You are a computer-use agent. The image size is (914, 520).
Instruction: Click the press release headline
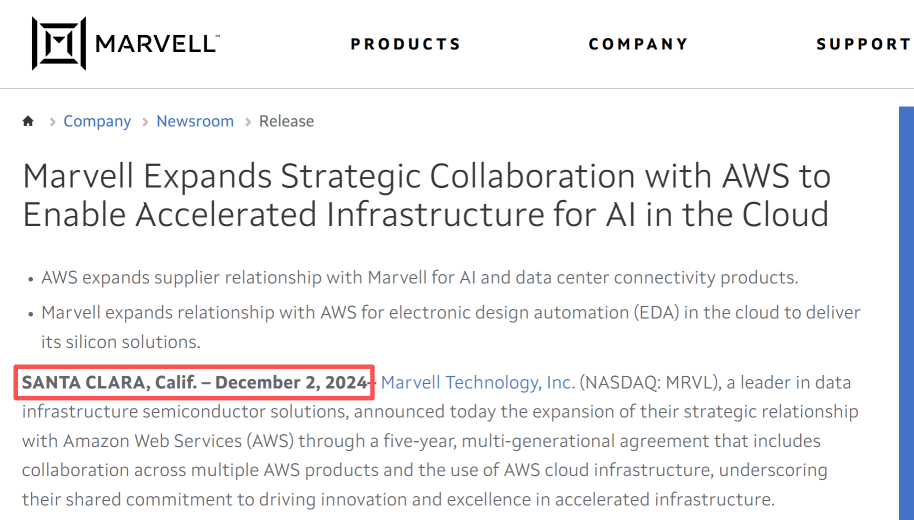427,195
